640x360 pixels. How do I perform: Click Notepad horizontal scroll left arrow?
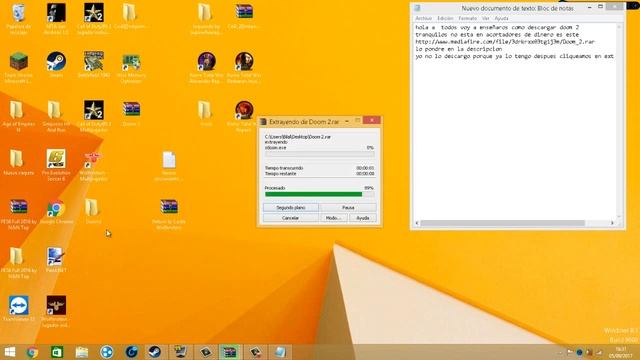417,223
